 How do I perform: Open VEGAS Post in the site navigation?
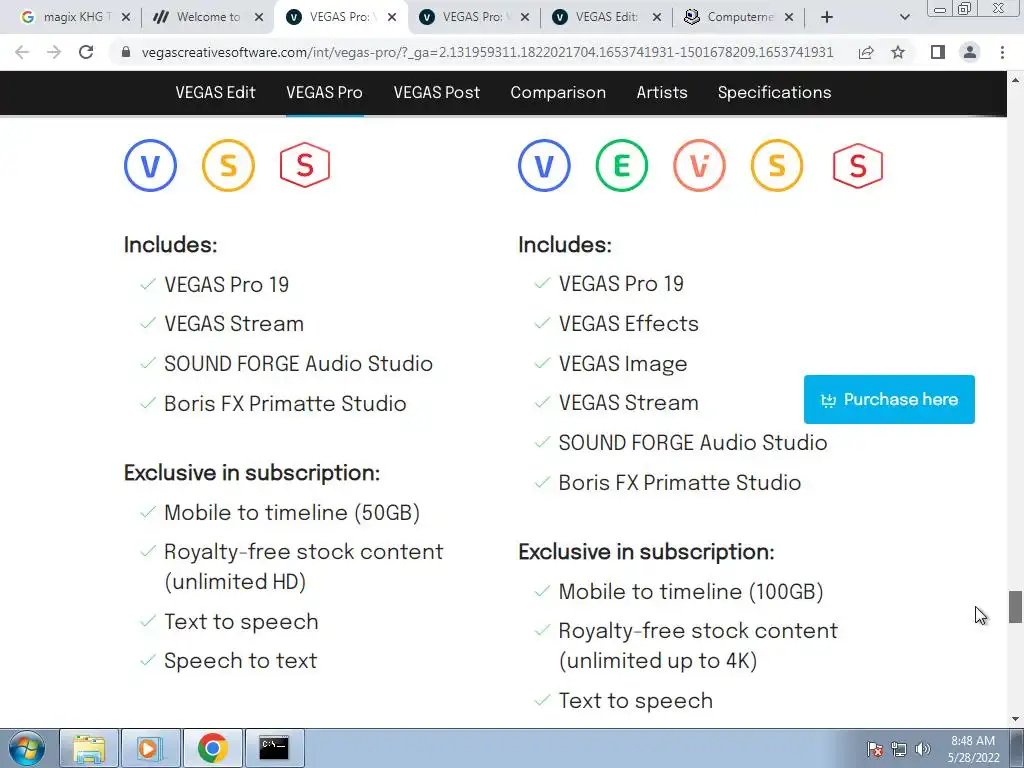(x=436, y=93)
